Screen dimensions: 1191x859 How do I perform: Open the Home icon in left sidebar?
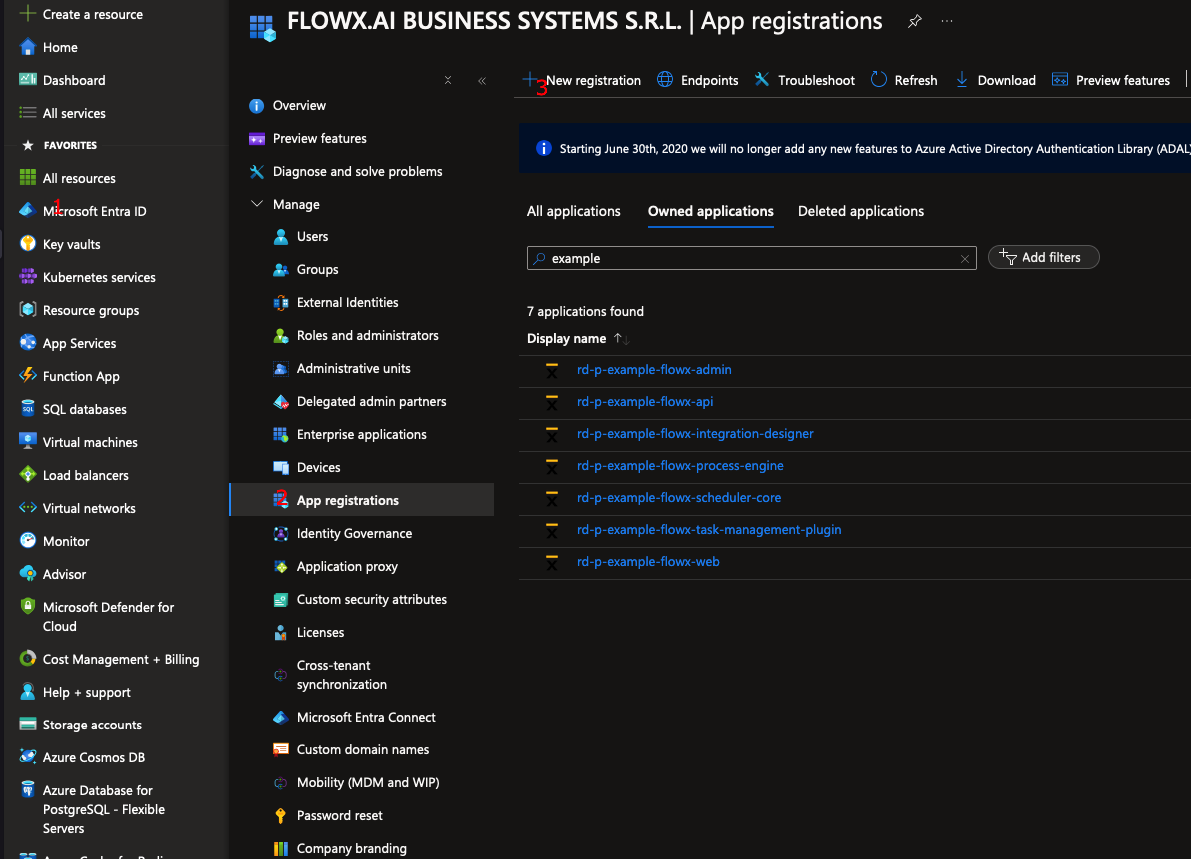point(27,47)
